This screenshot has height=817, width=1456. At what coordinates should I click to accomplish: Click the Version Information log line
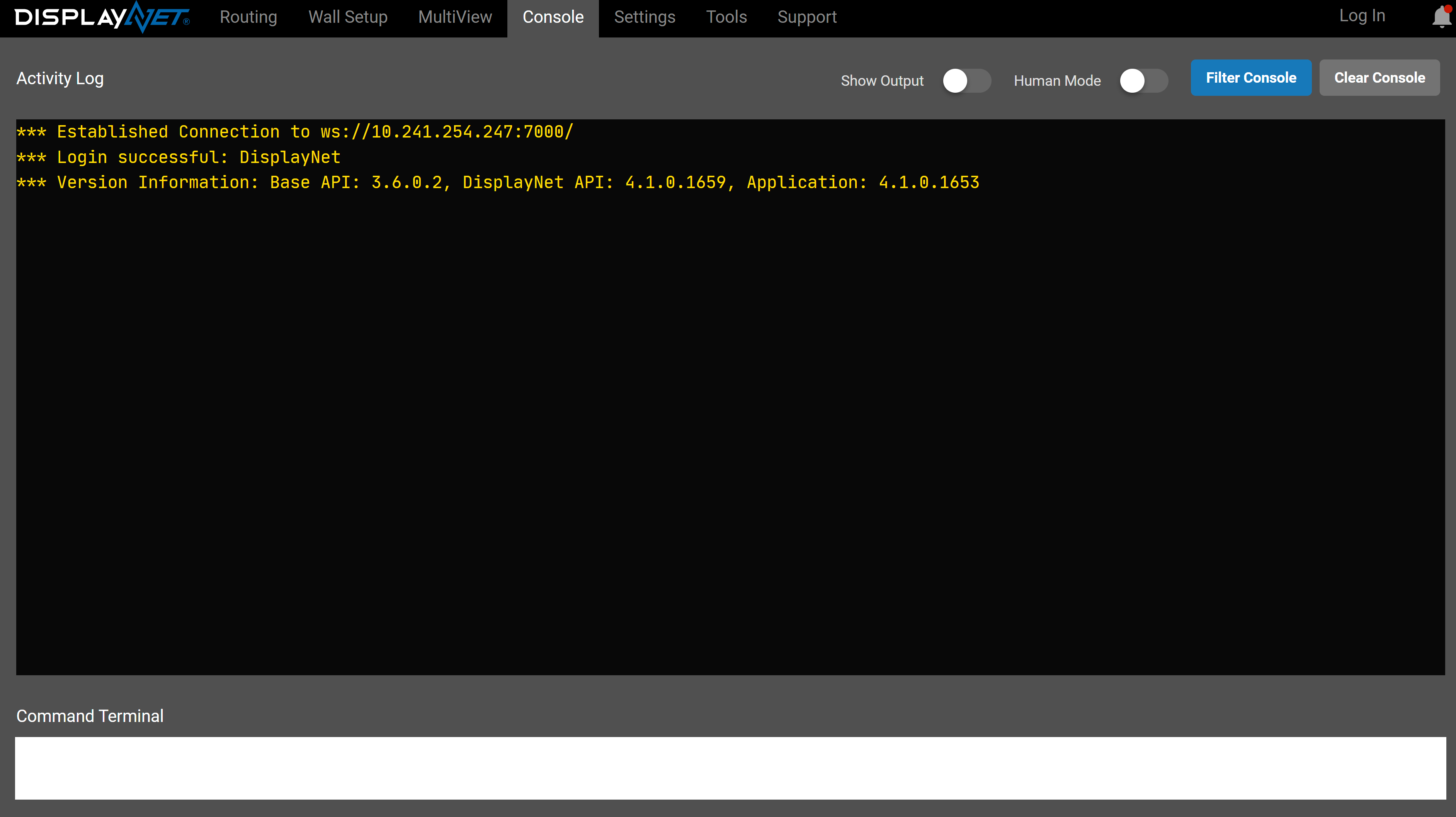click(x=498, y=182)
